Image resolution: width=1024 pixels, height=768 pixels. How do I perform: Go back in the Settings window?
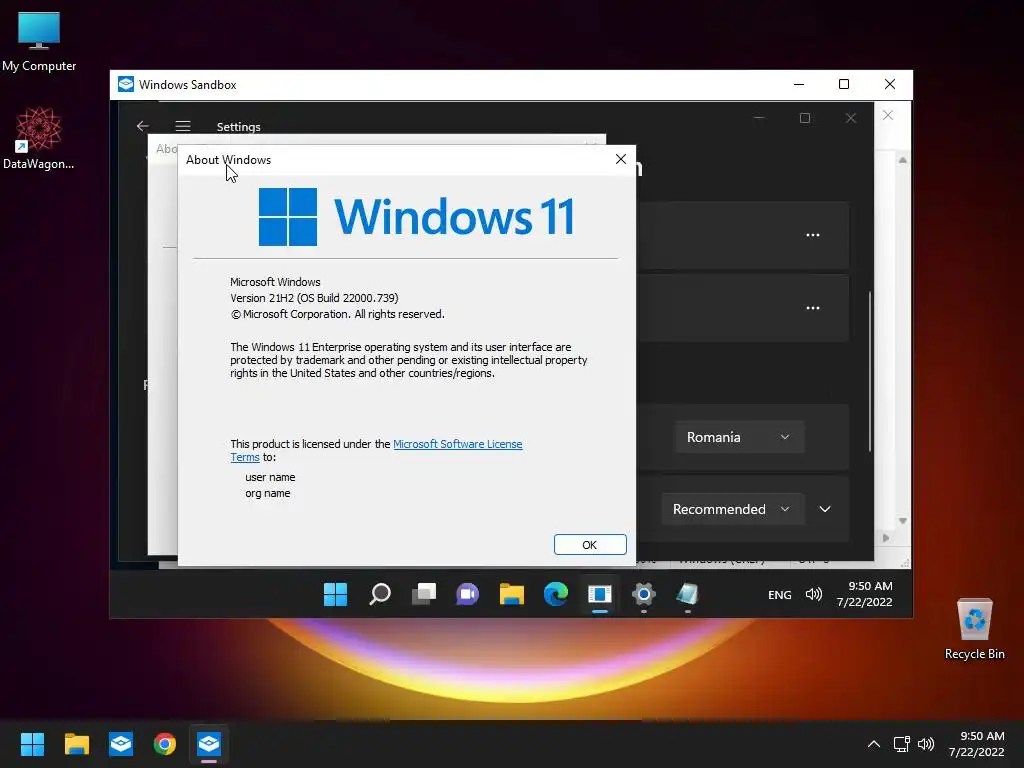click(x=142, y=126)
